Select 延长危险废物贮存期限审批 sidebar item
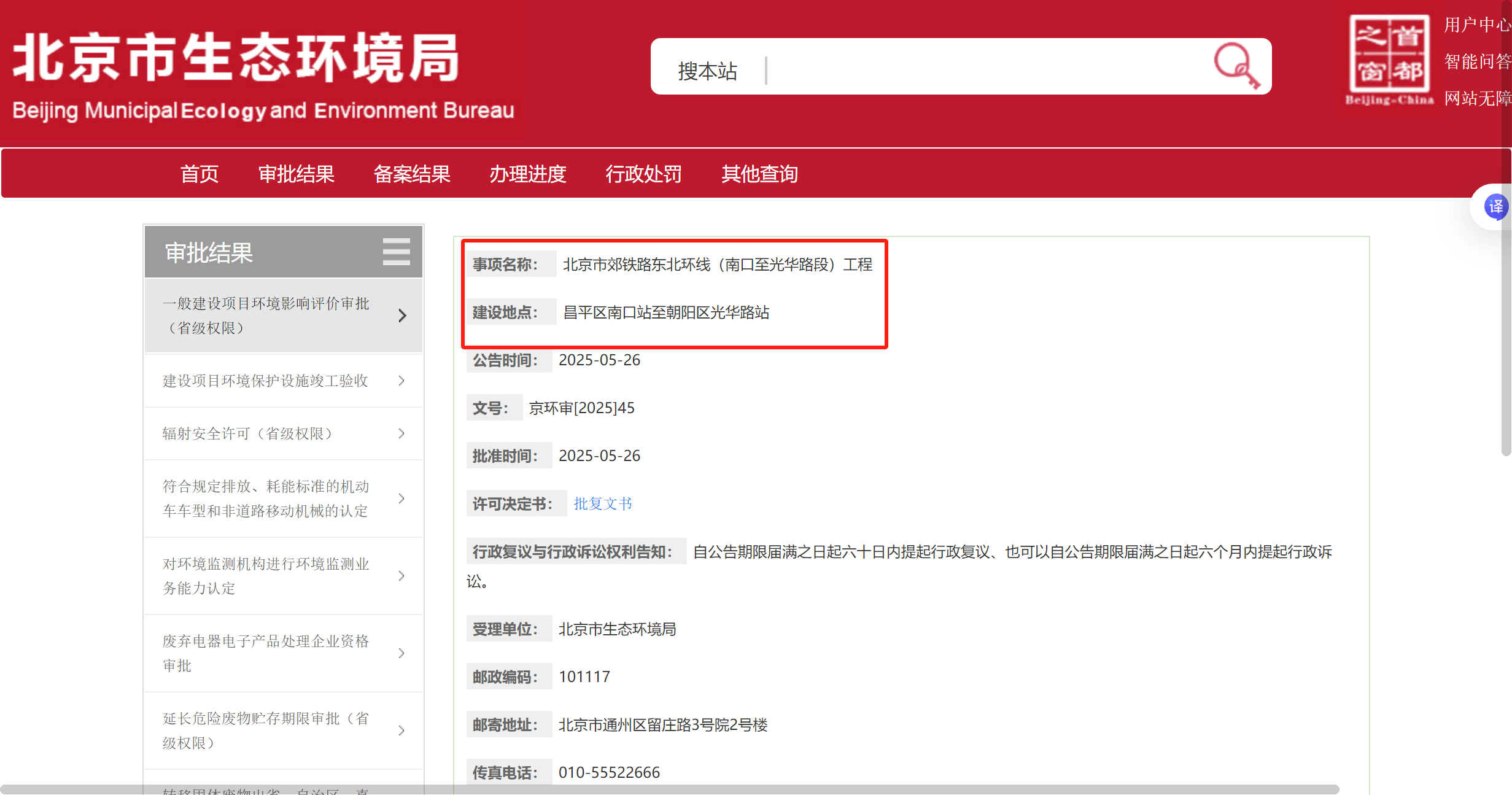 [284, 731]
